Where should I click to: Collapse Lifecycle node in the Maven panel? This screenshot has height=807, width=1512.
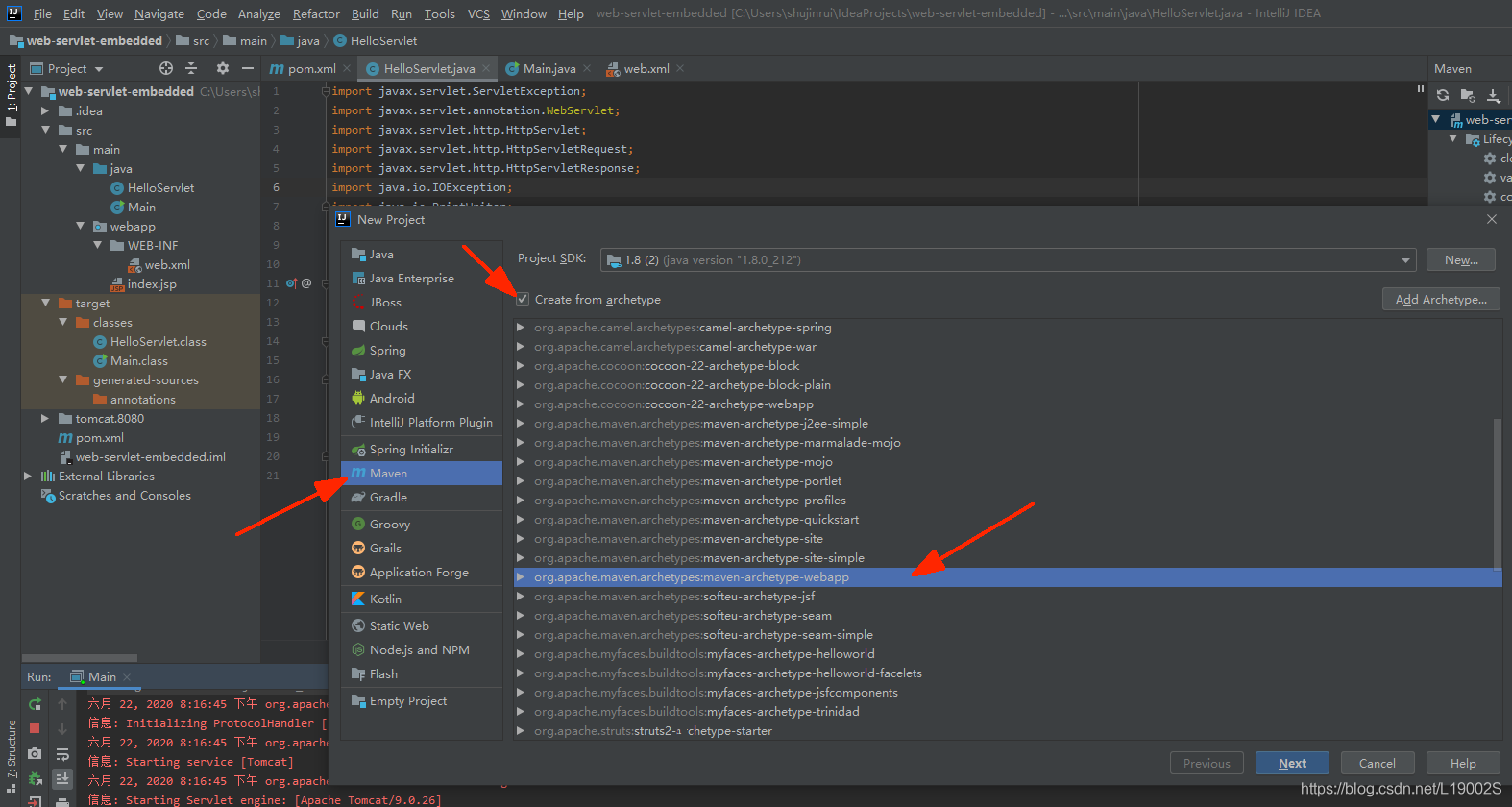[1453, 138]
